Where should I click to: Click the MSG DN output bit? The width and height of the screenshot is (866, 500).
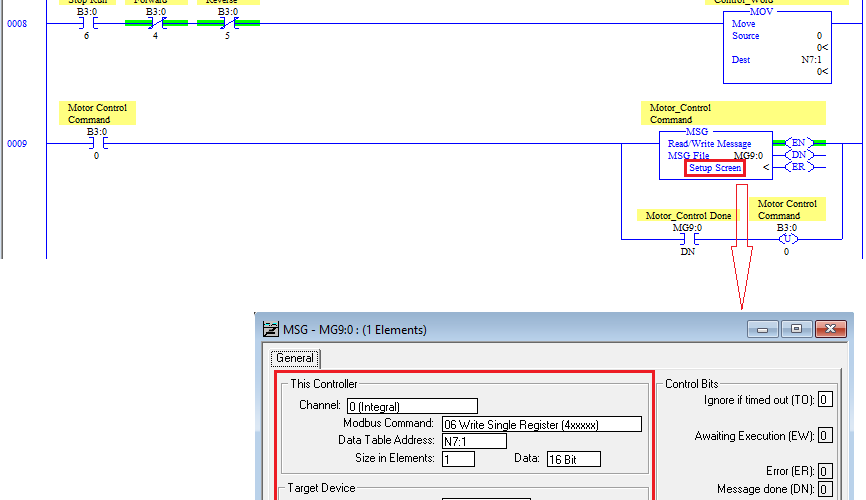pos(799,155)
